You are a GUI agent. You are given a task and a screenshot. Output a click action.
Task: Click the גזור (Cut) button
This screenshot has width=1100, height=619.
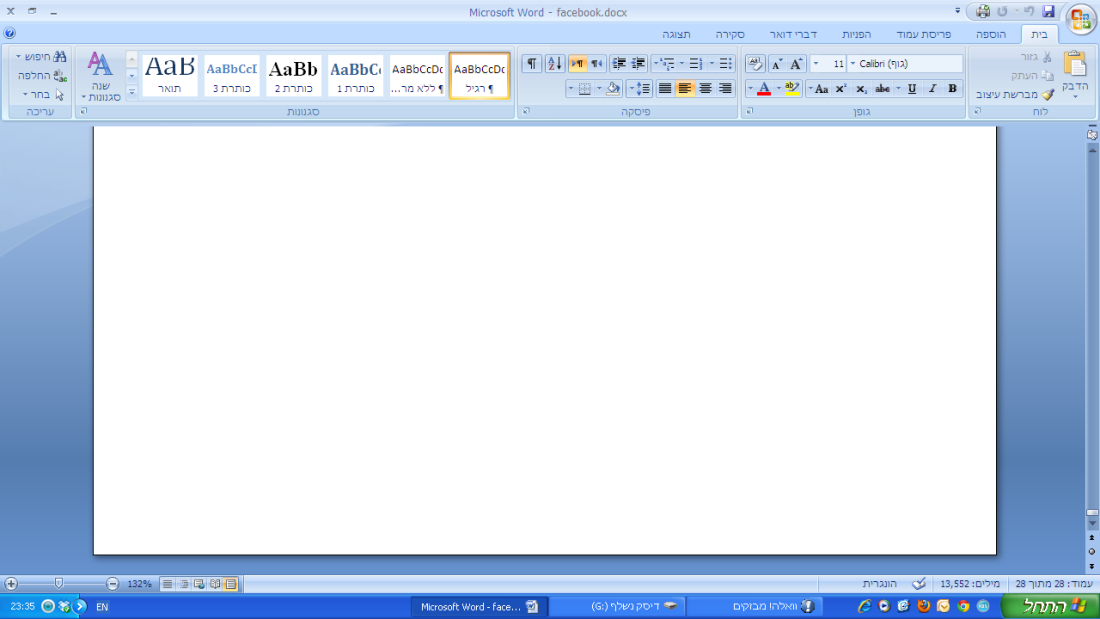[1035, 57]
